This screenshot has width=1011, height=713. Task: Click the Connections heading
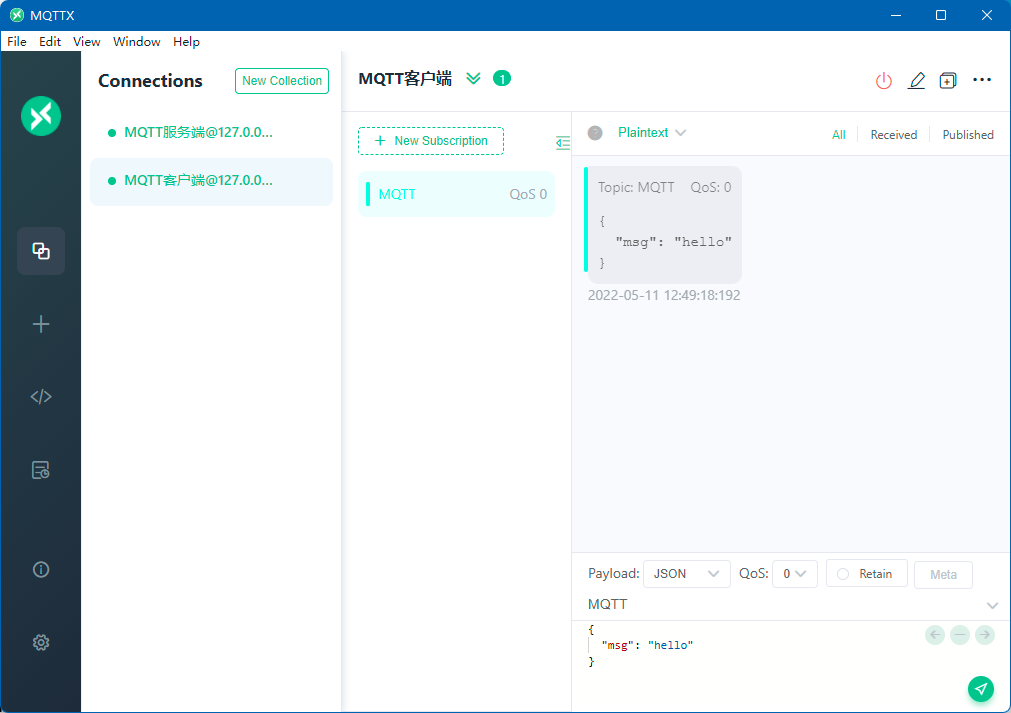(150, 81)
